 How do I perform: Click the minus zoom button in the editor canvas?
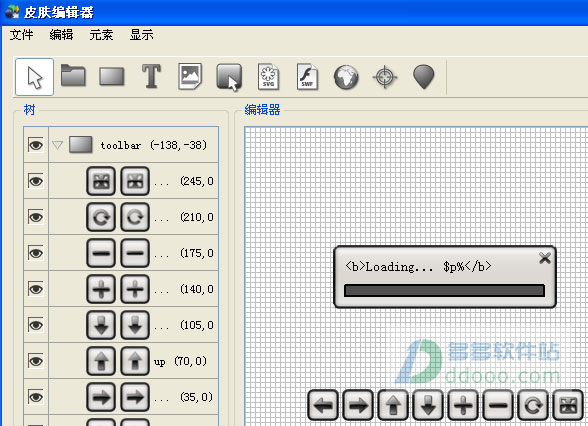click(498, 405)
